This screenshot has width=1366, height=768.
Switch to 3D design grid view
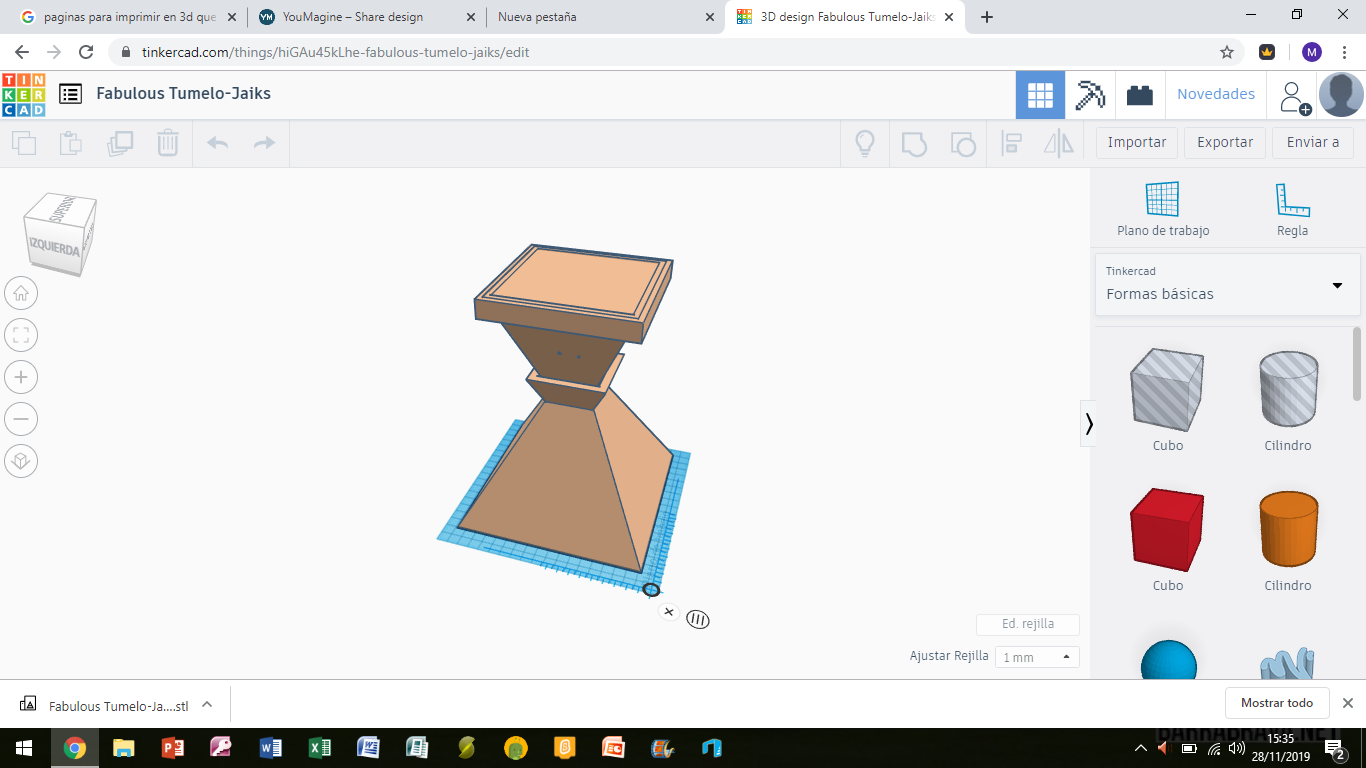tap(1040, 95)
